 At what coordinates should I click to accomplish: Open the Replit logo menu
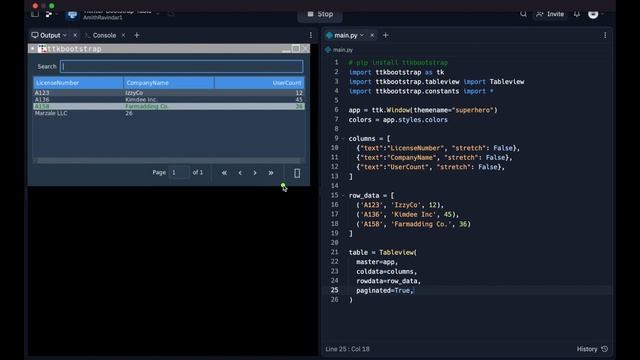(x=49, y=14)
